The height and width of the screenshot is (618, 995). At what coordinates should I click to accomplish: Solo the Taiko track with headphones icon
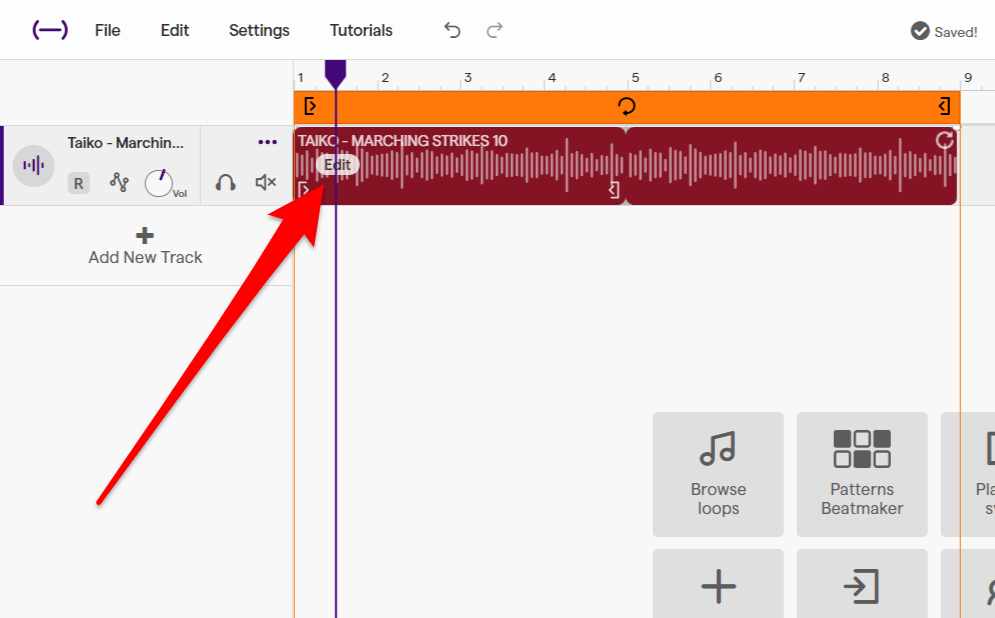[x=225, y=183]
